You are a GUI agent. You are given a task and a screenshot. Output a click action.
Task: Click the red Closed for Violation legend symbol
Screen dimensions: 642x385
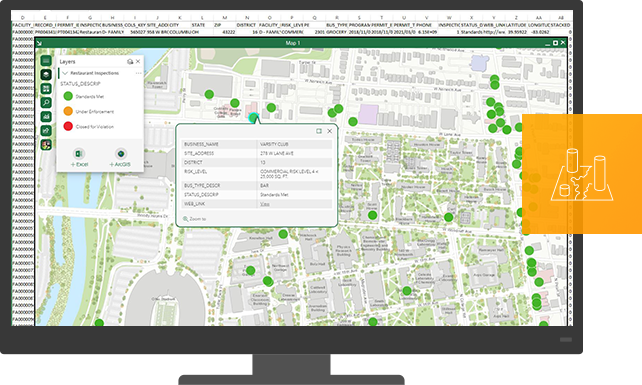tap(68, 126)
